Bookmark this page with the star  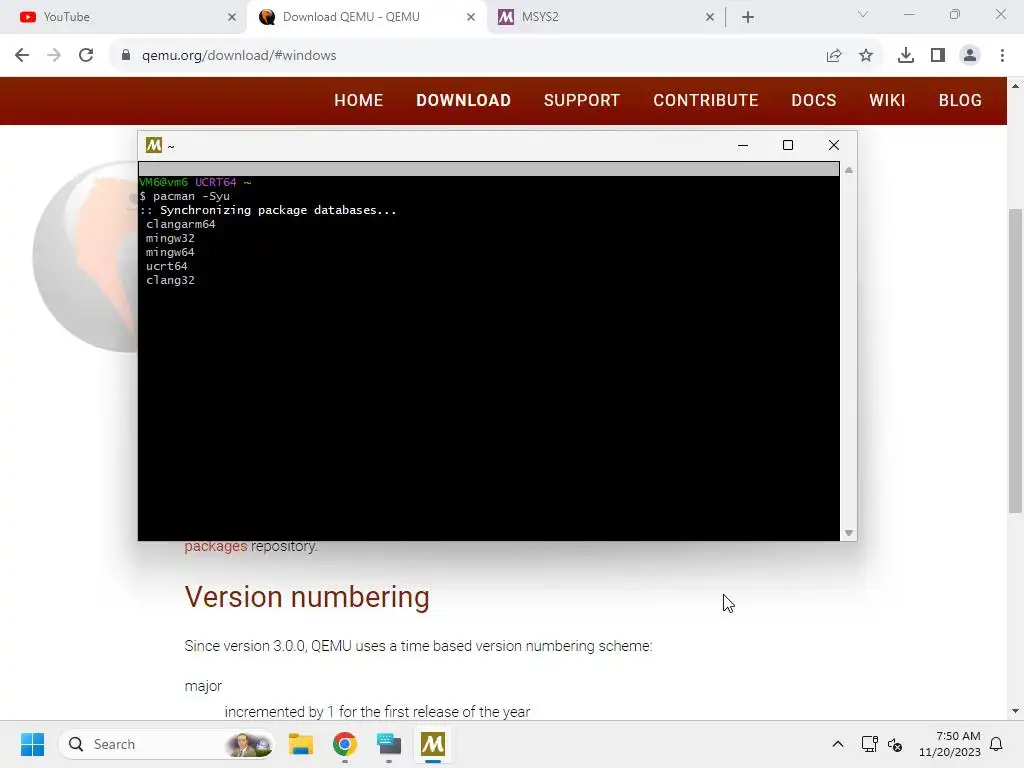point(866,56)
